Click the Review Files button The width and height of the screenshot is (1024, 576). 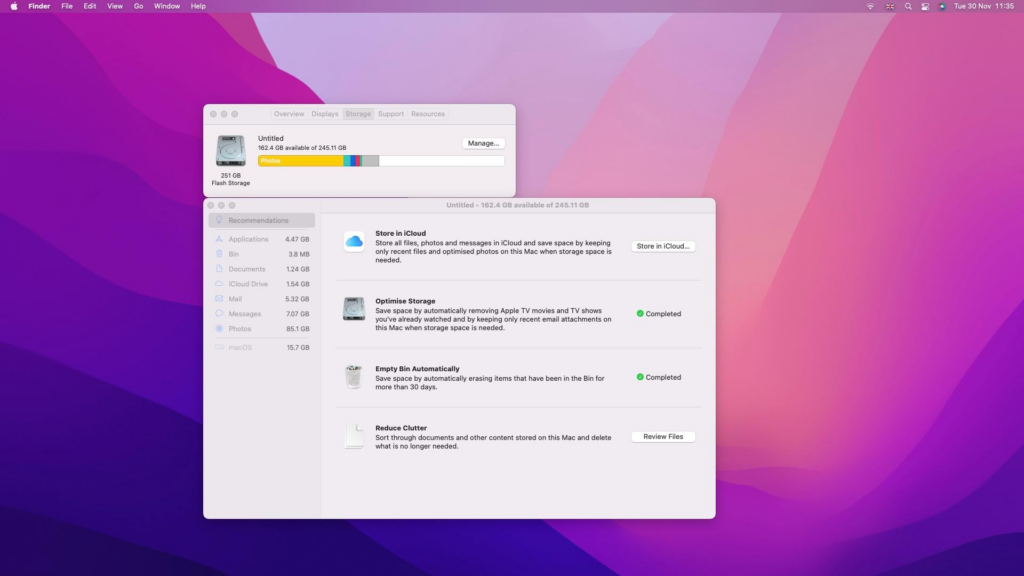[663, 436]
